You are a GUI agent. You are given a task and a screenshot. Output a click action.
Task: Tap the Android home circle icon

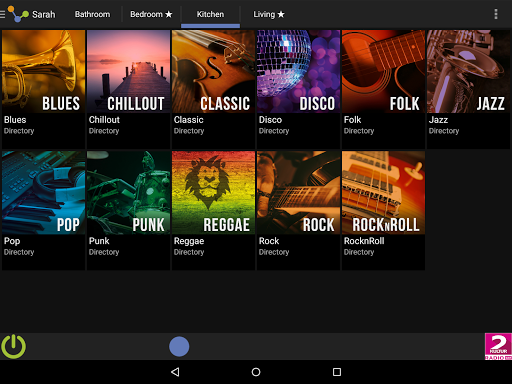coord(256,372)
